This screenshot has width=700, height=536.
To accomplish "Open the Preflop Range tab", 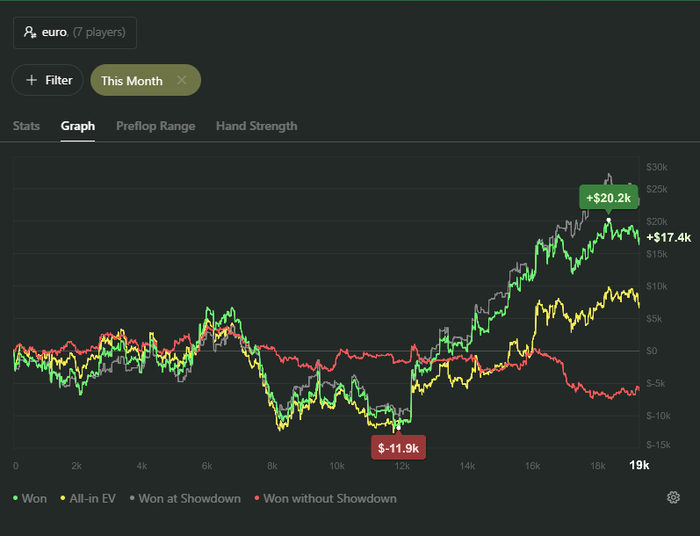I will click(x=155, y=126).
